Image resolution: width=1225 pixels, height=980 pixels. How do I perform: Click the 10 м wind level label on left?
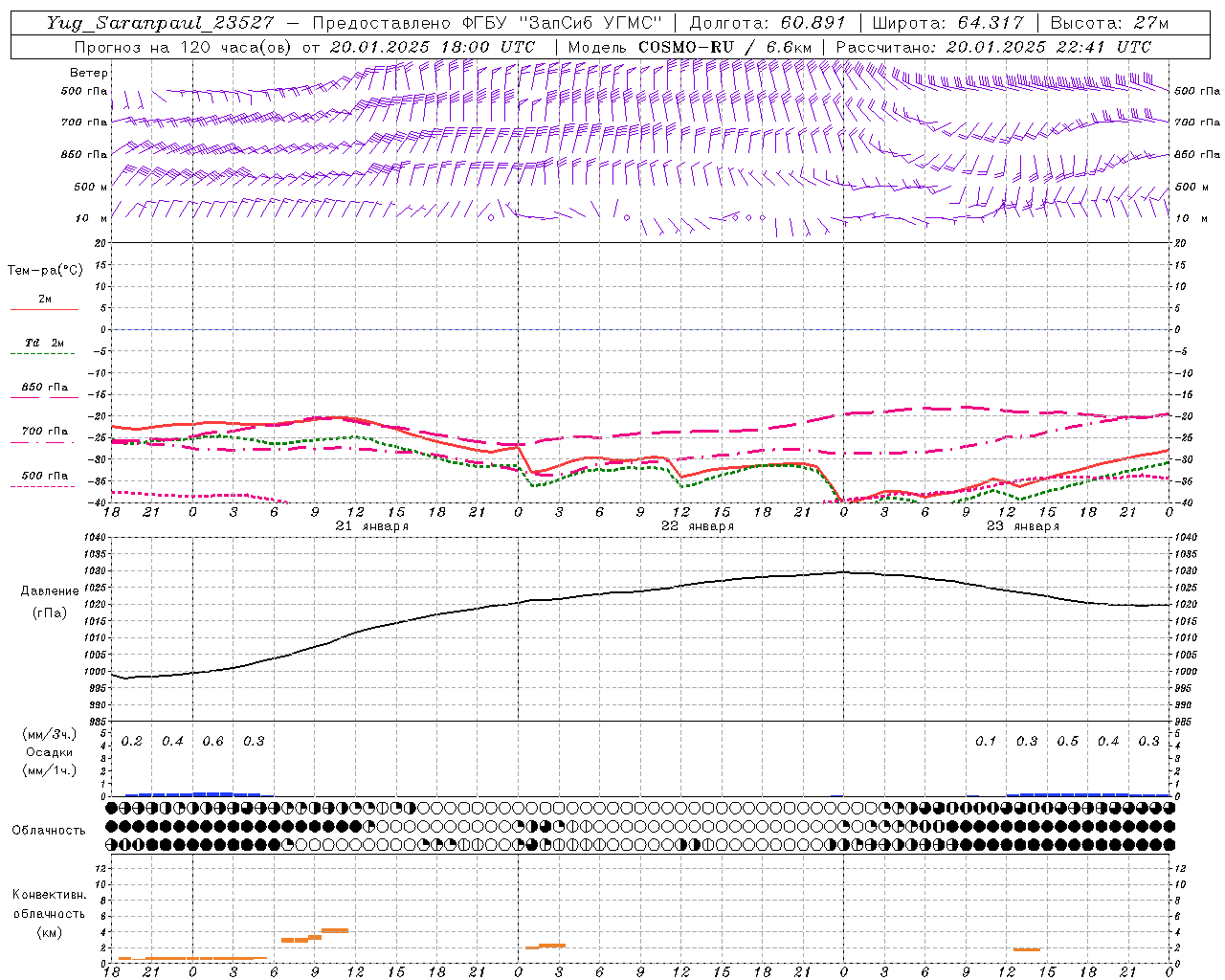[92, 218]
